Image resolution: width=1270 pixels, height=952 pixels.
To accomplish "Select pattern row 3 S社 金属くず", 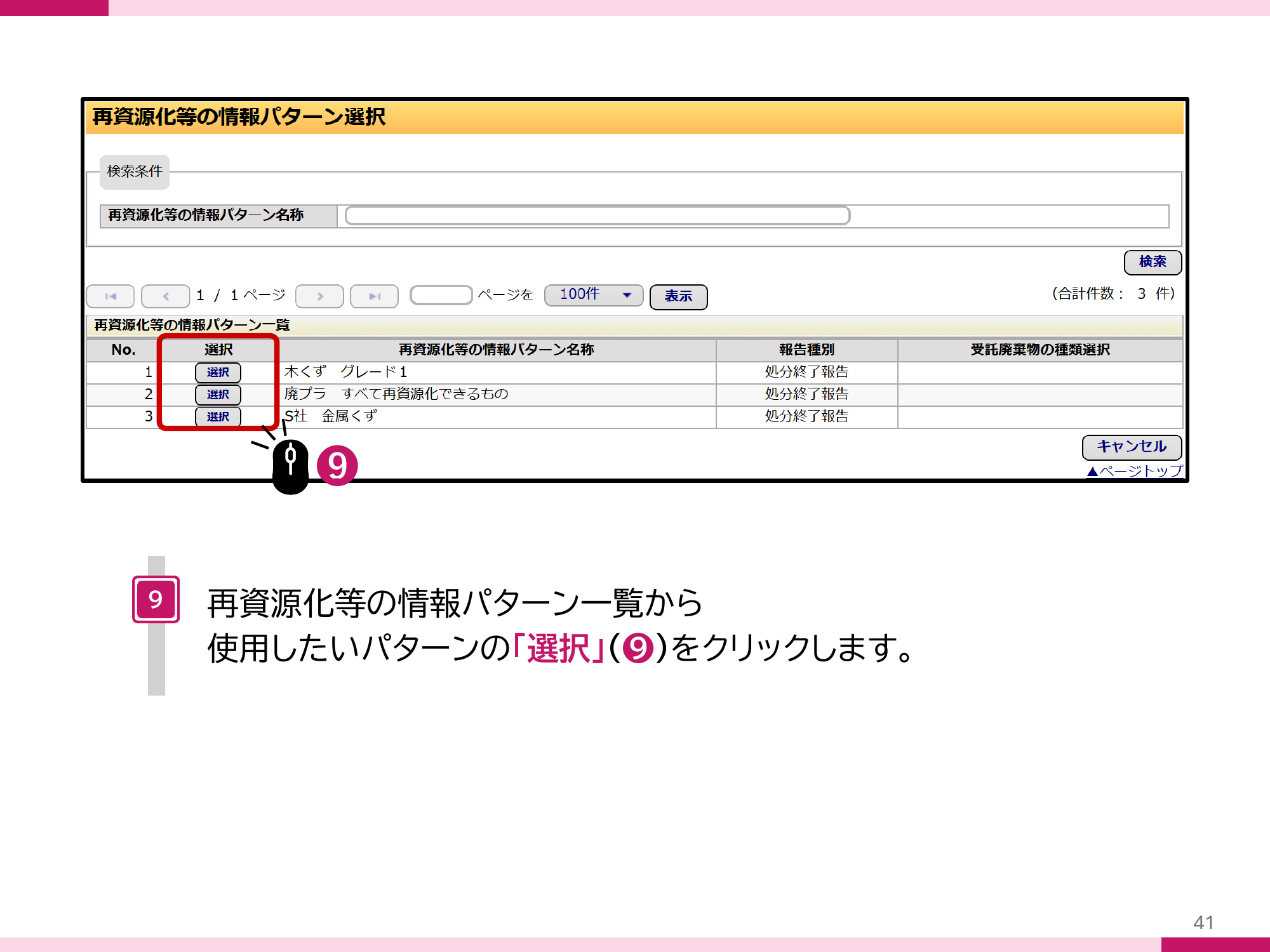I will point(218,417).
